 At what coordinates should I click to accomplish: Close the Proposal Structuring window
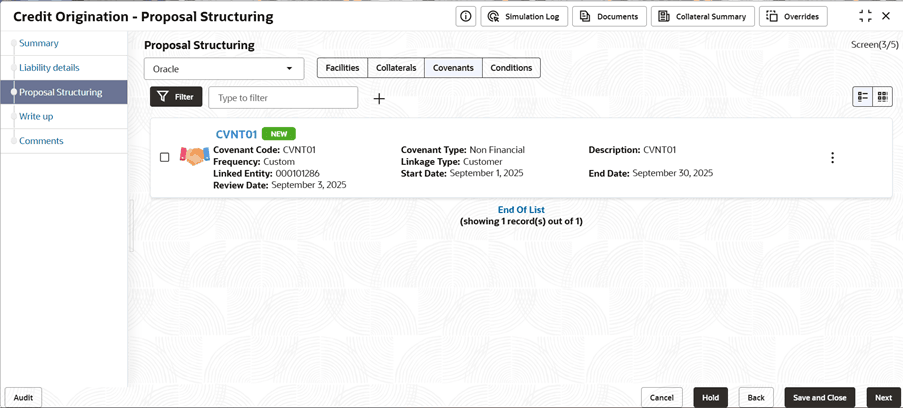coord(886,16)
